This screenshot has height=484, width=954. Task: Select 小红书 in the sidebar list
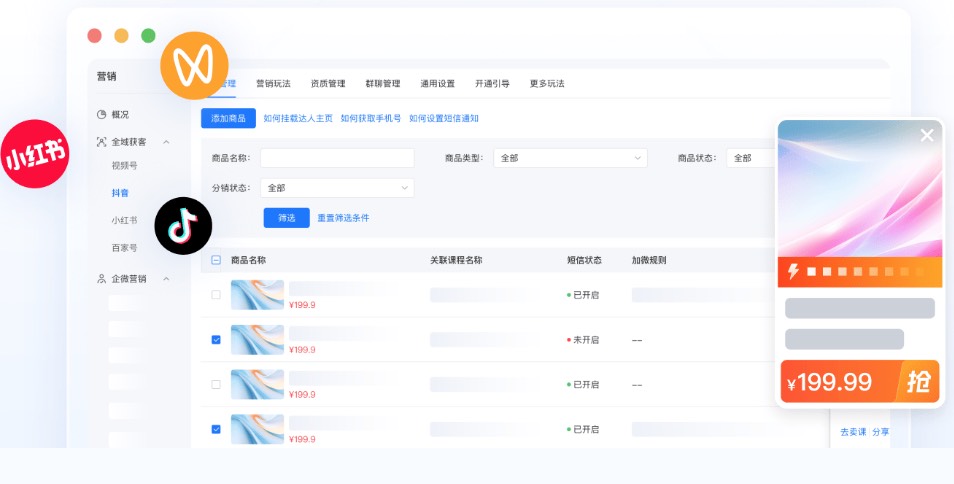(124, 220)
